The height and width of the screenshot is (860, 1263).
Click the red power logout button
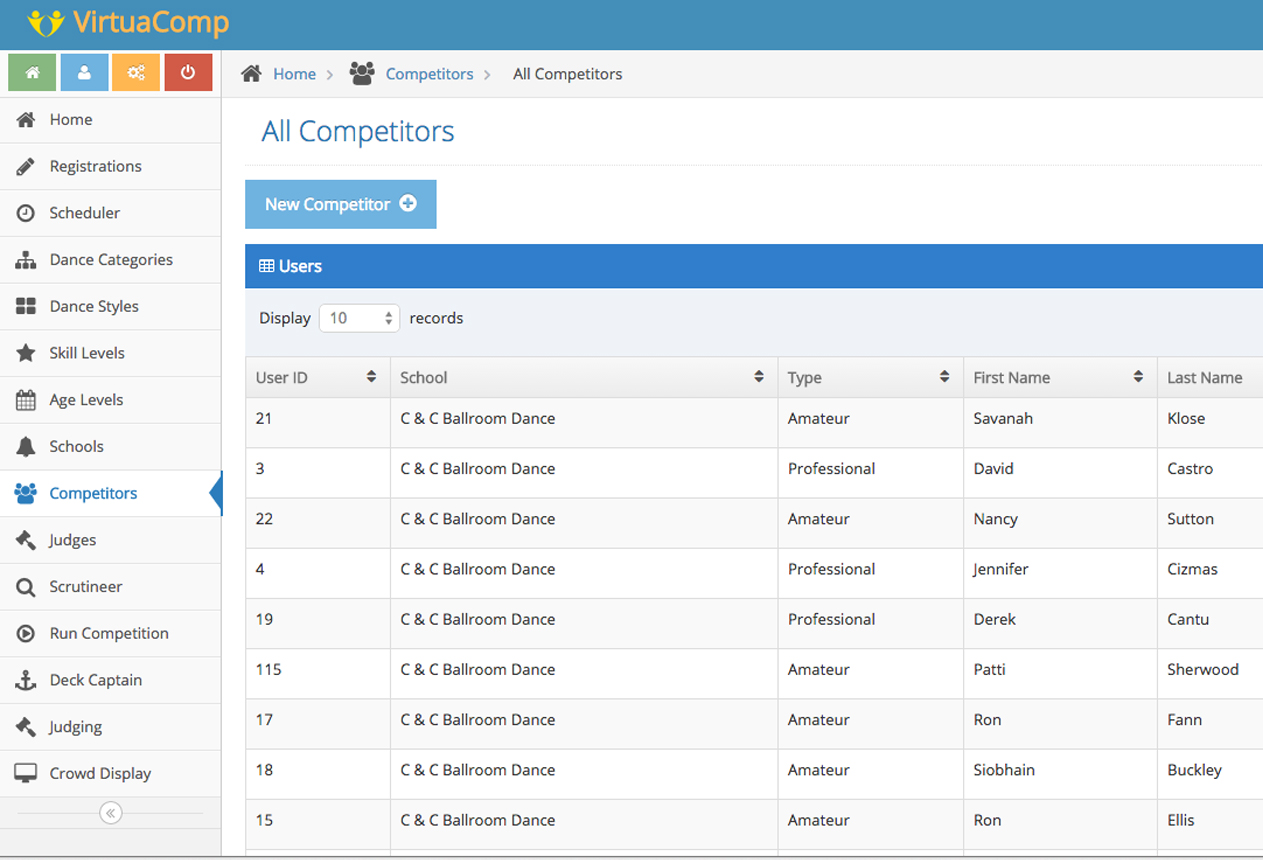(188, 73)
